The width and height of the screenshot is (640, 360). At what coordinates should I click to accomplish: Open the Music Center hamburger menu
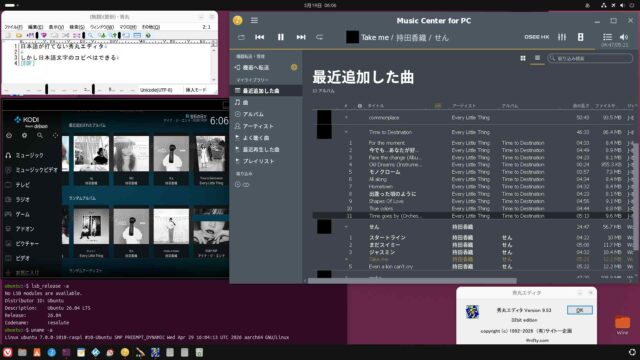254,20
